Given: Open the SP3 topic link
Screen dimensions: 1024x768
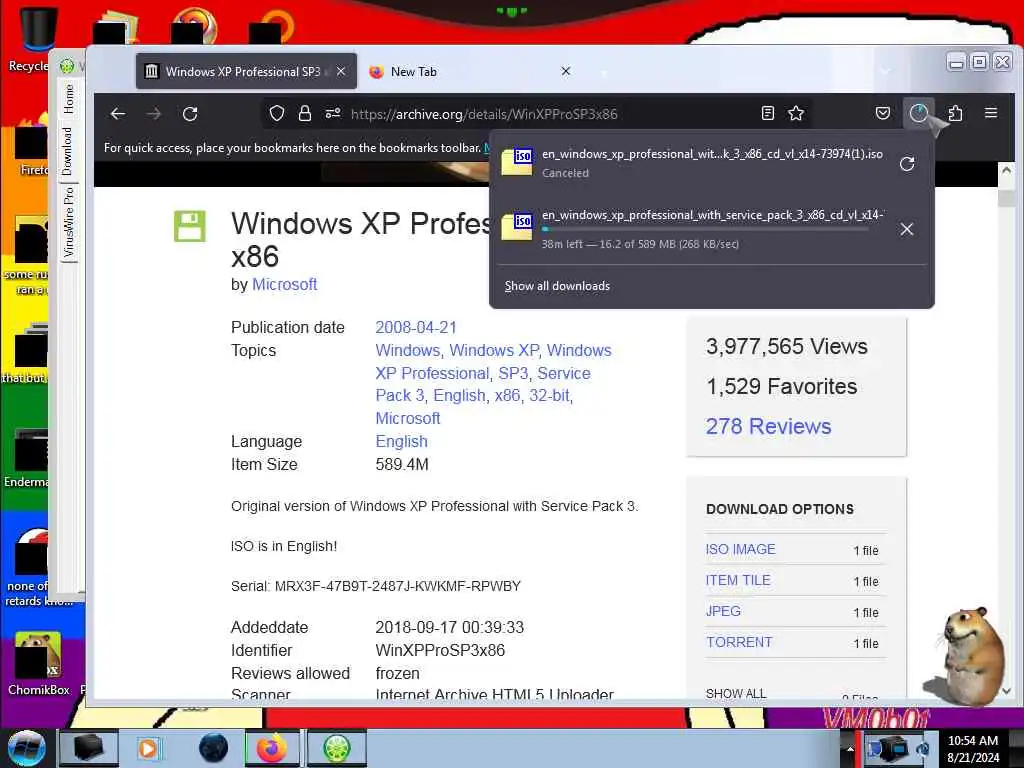Looking at the screenshot, I should click(x=513, y=373).
